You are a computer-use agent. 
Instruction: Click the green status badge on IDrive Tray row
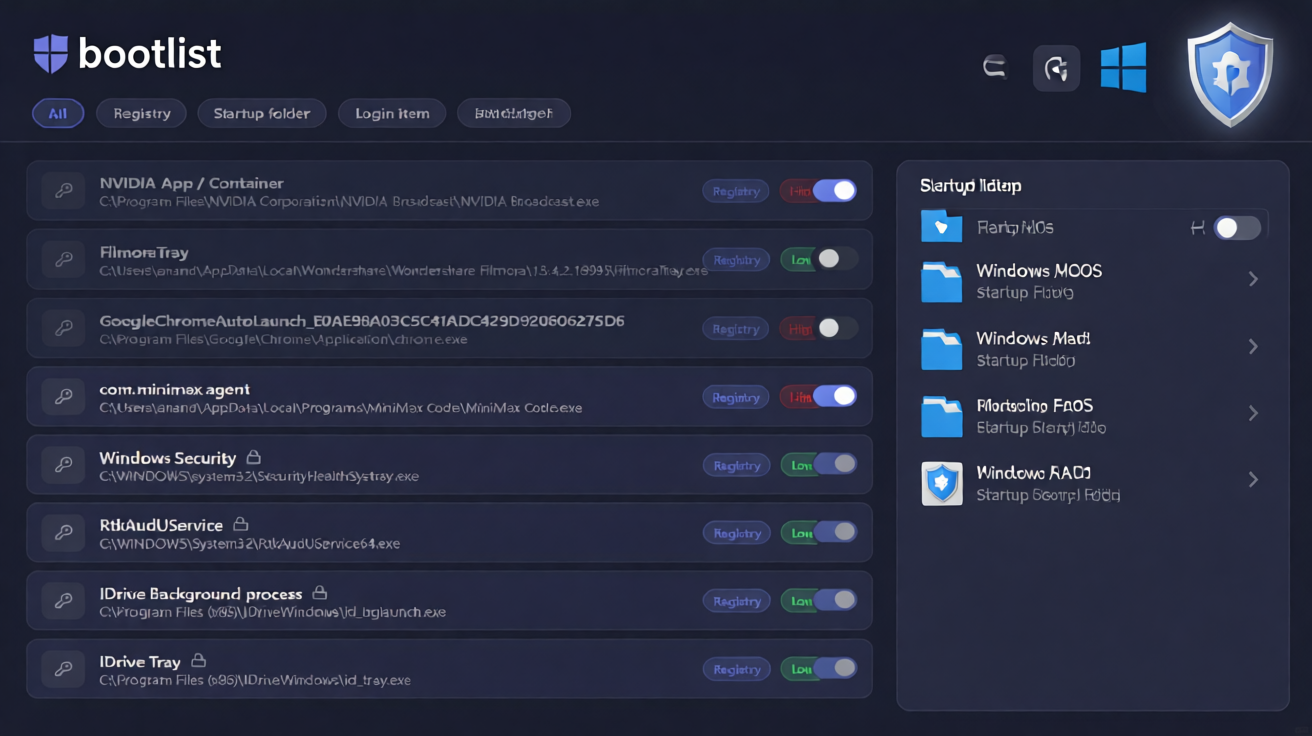click(797, 669)
